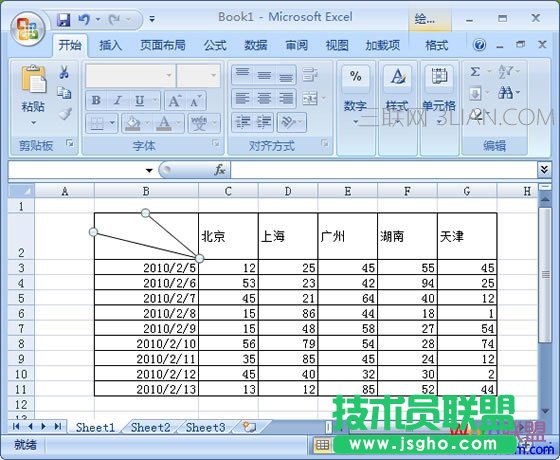Toggle Bold formatting

[96, 100]
